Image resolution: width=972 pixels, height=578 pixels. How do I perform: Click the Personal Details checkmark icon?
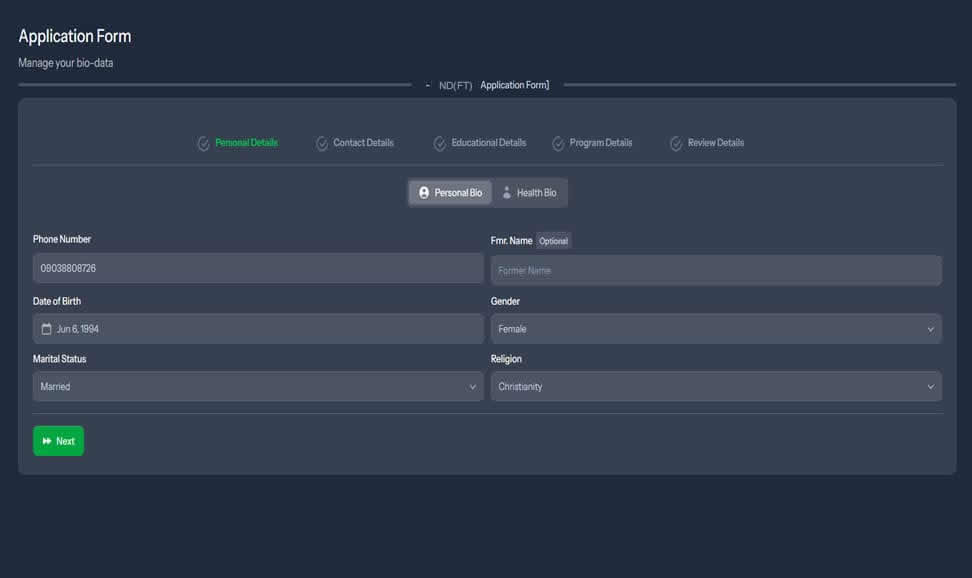[204, 143]
